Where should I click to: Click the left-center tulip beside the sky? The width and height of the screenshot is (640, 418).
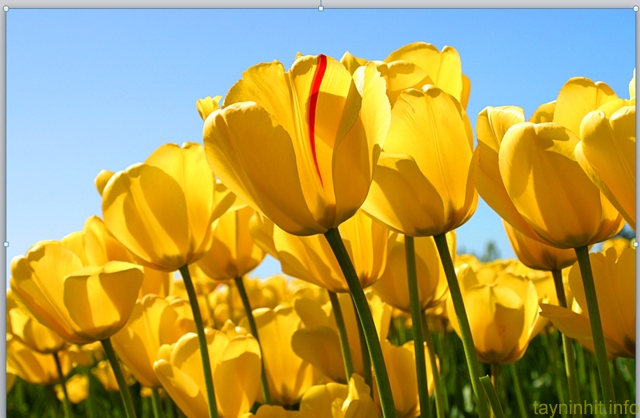[160, 205]
